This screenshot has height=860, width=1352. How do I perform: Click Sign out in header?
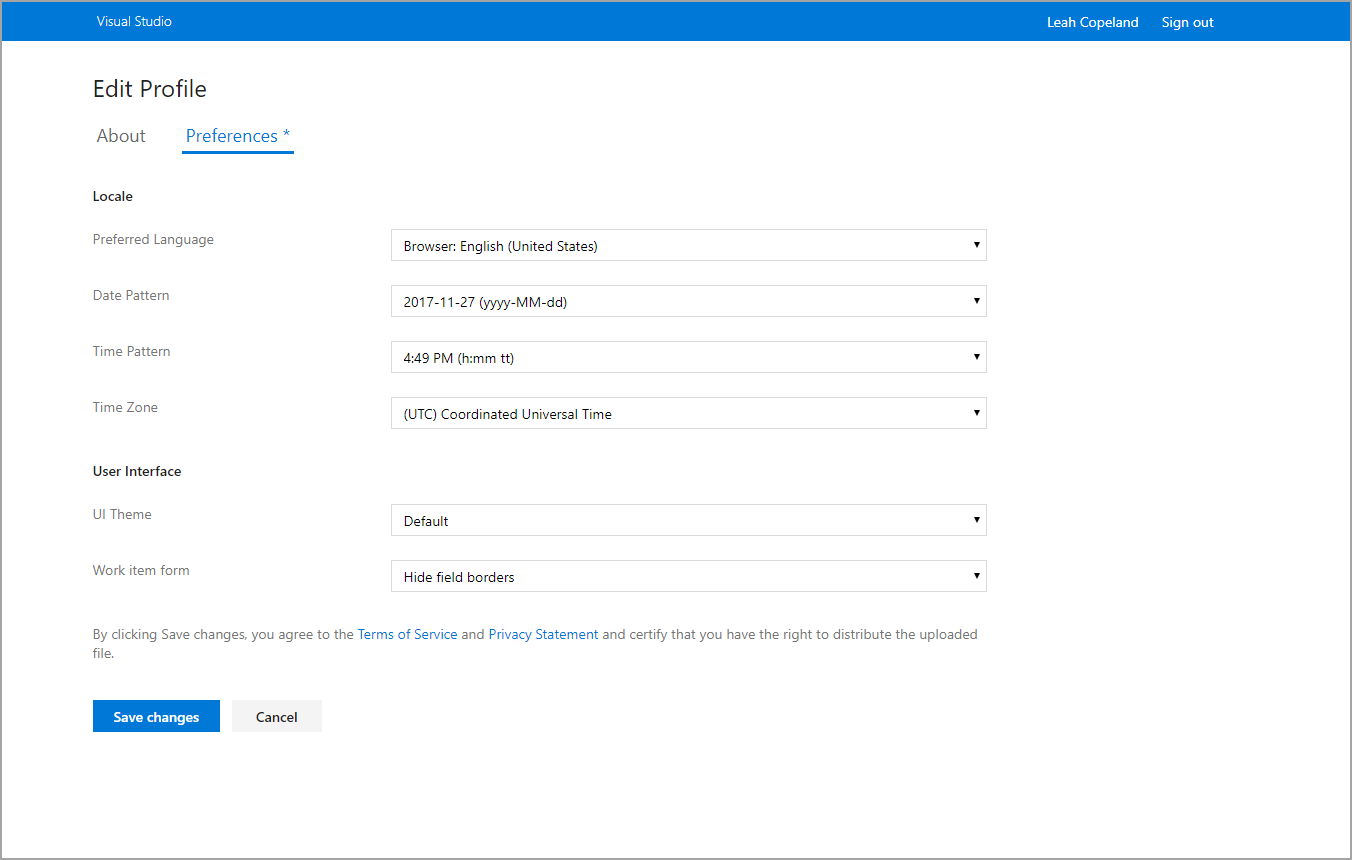tap(1187, 22)
